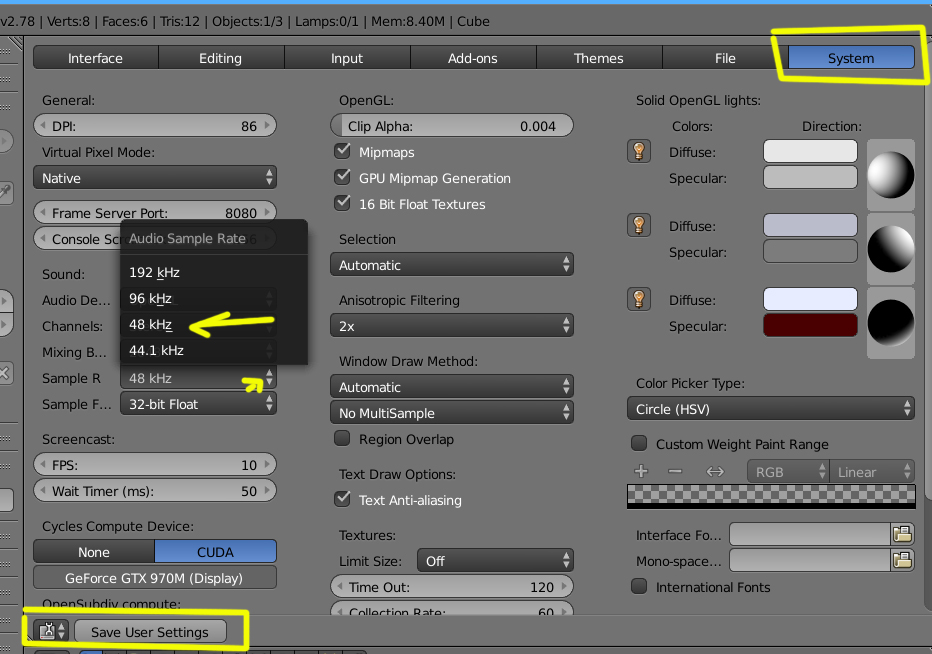Pick first light Diffuse color
The width and height of the screenshot is (932, 654).
coord(810,151)
